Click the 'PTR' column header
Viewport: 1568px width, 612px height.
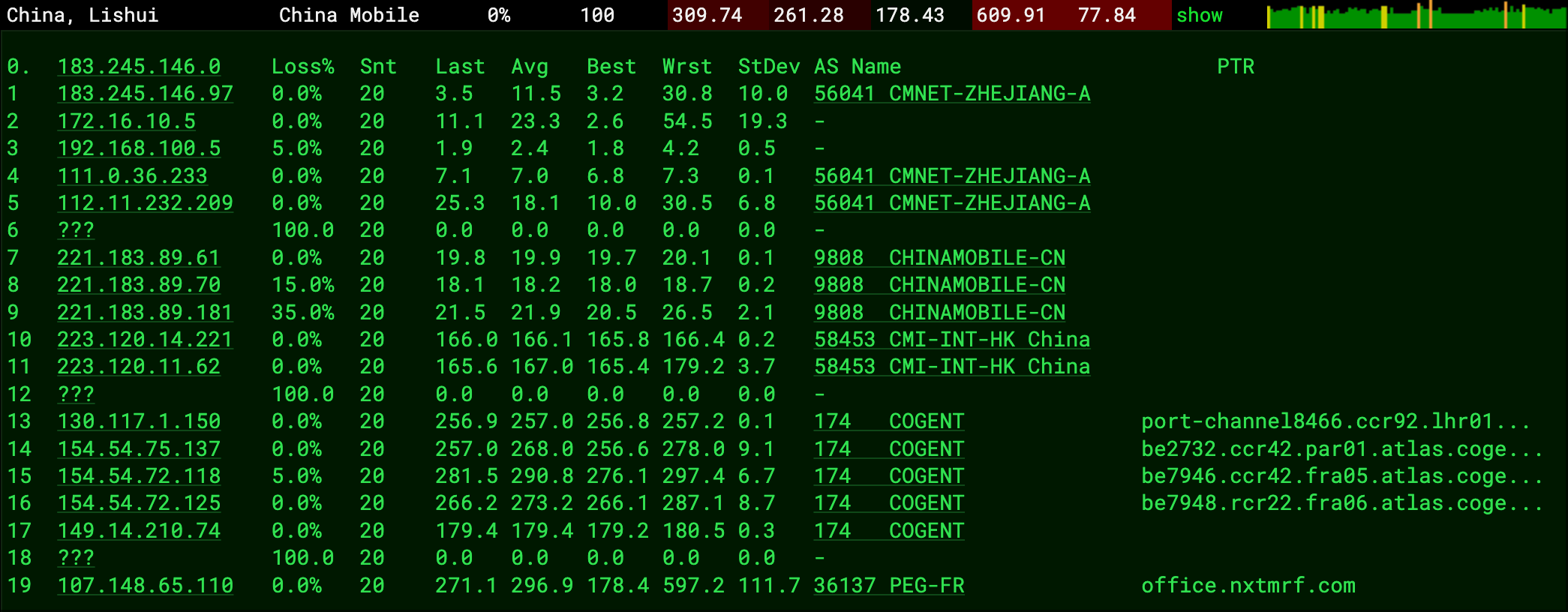tap(1236, 67)
